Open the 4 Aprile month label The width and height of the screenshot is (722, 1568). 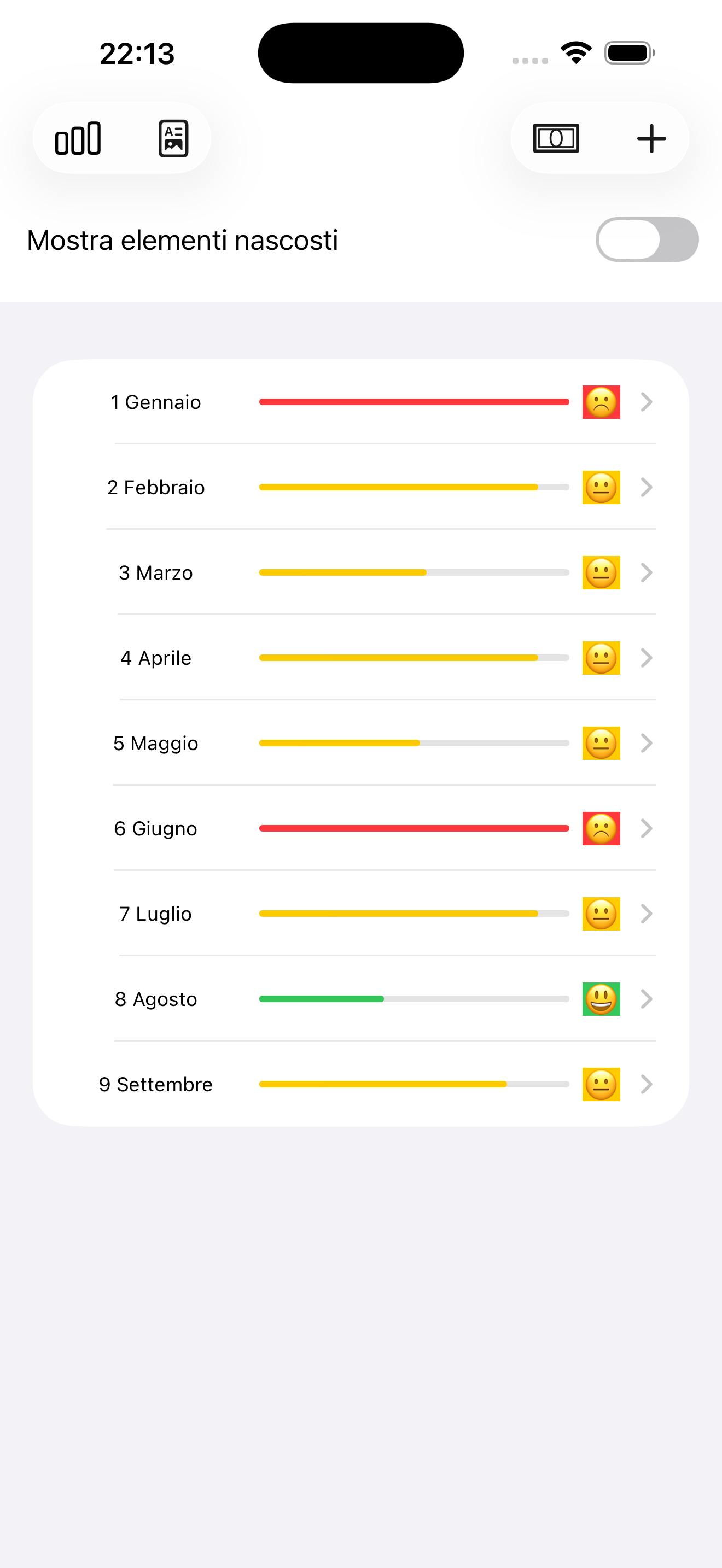[x=156, y=658]
